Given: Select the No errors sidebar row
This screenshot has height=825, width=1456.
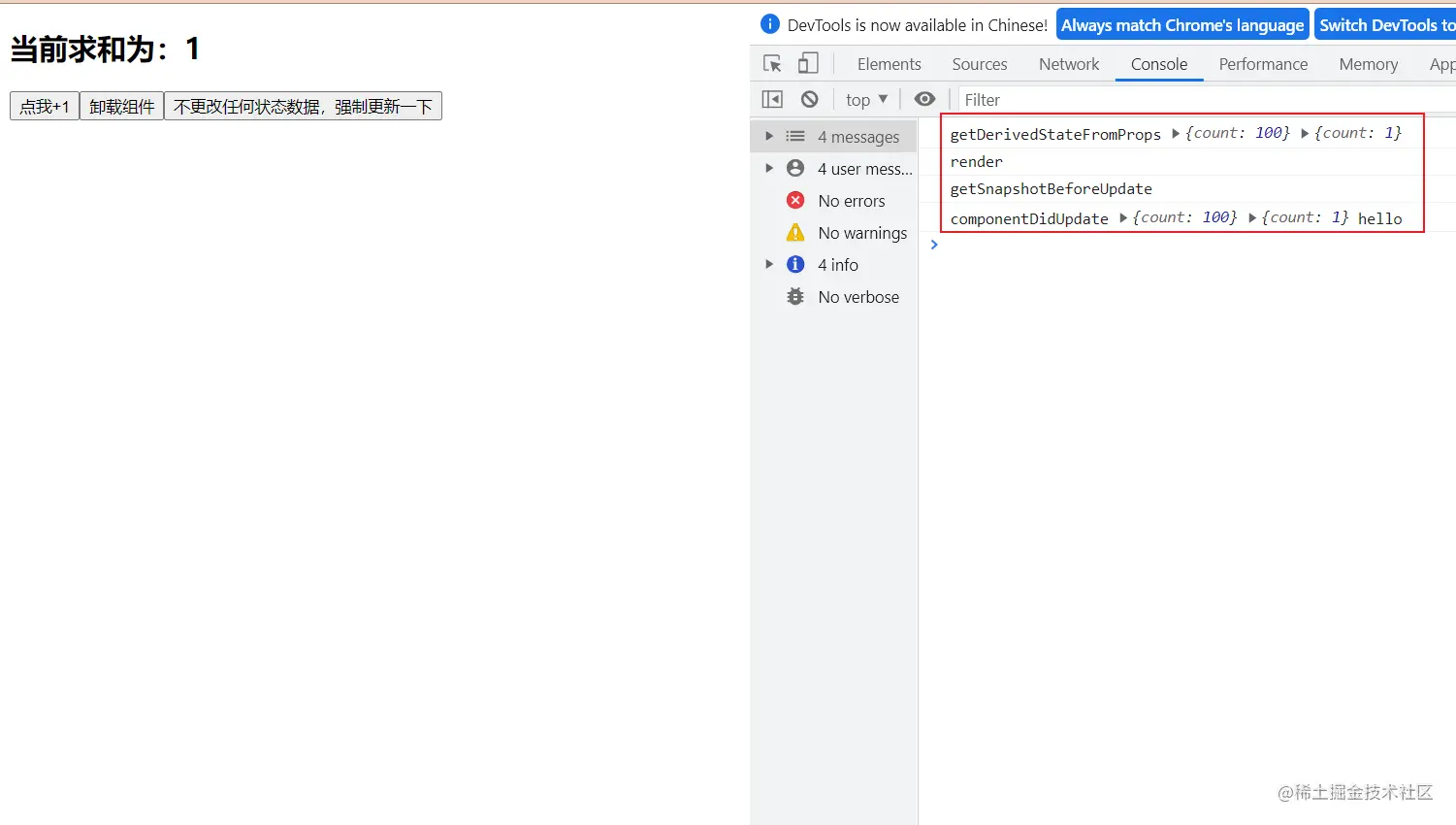Looking at the screenshot, I should coord(834,200).
